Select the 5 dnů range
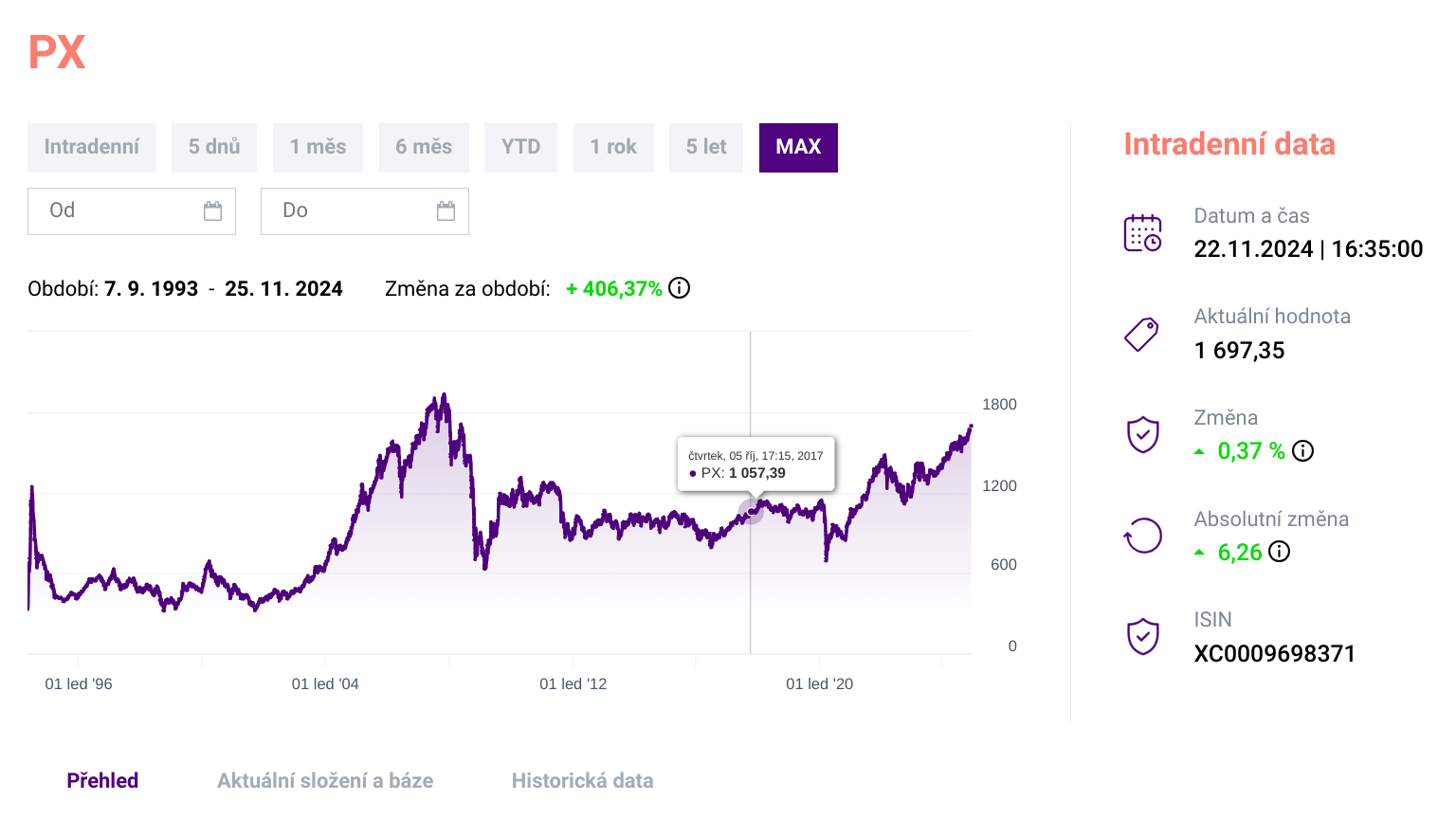This screenshot has width=1456, height=819. pos(214,148)
